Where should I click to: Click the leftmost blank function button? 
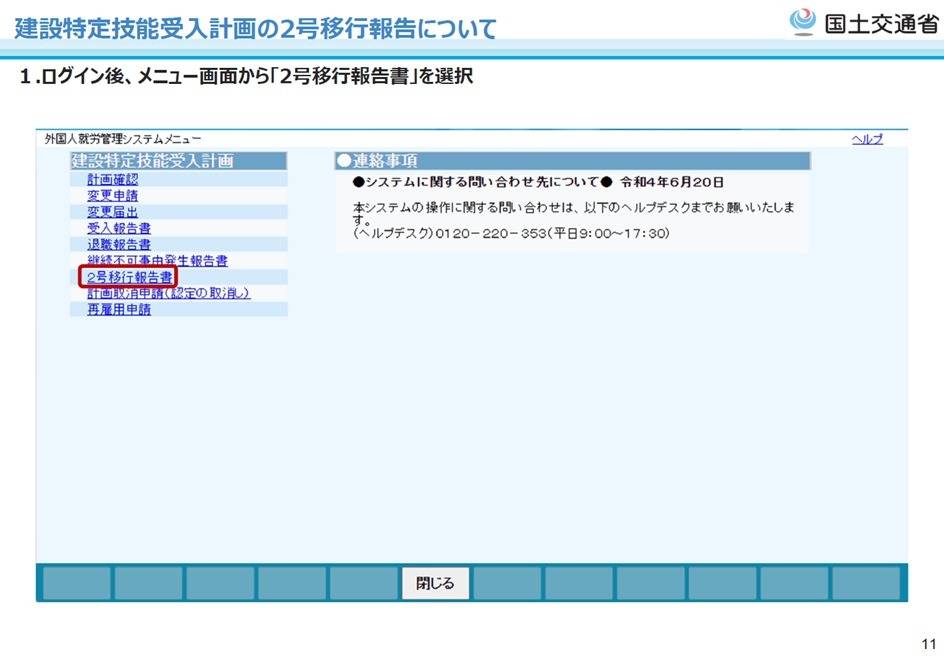click(75, 583)
